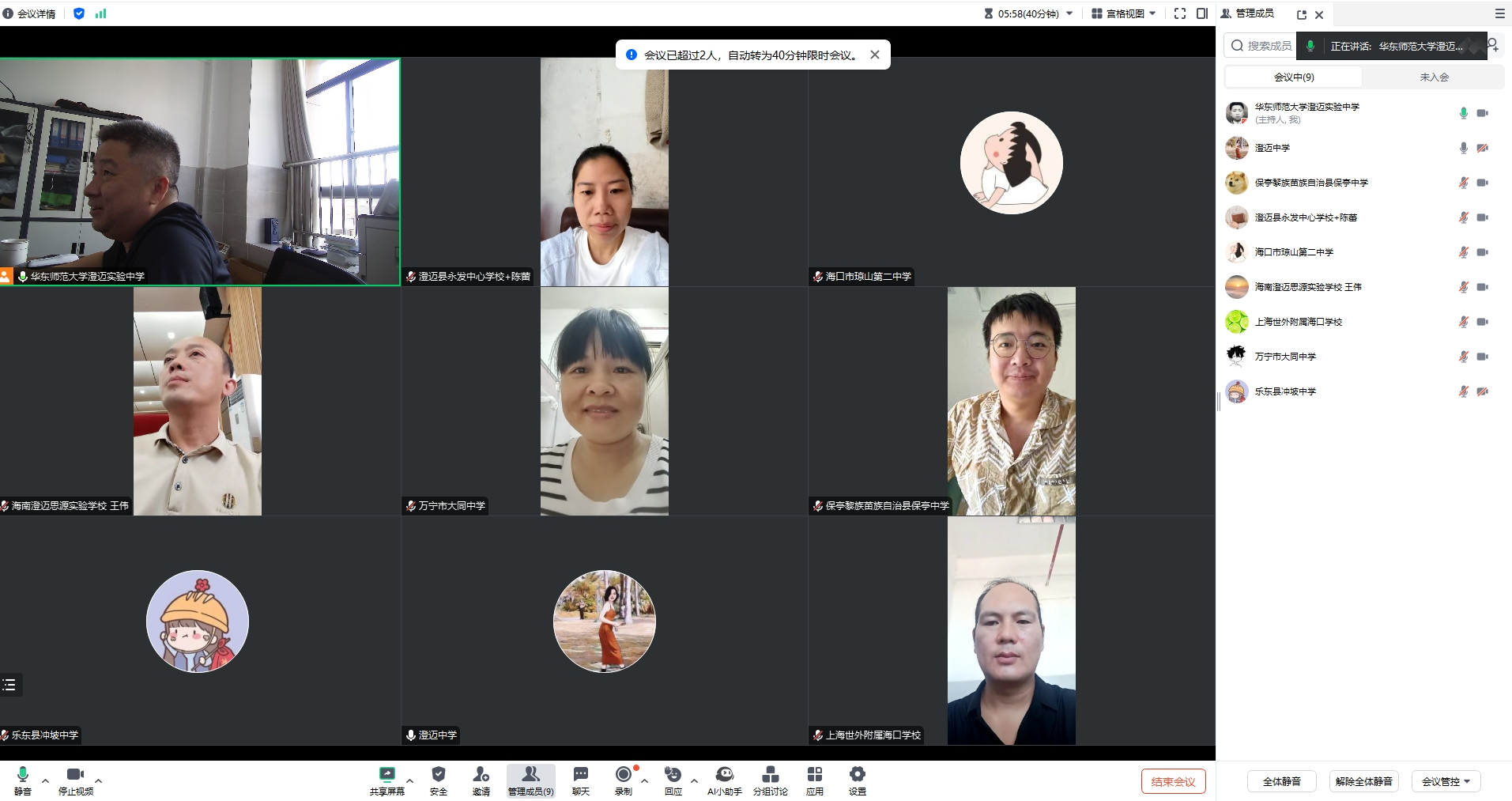Open the 聊天 chat icon
The image size is (1512, 801).
tap(580, 775)
